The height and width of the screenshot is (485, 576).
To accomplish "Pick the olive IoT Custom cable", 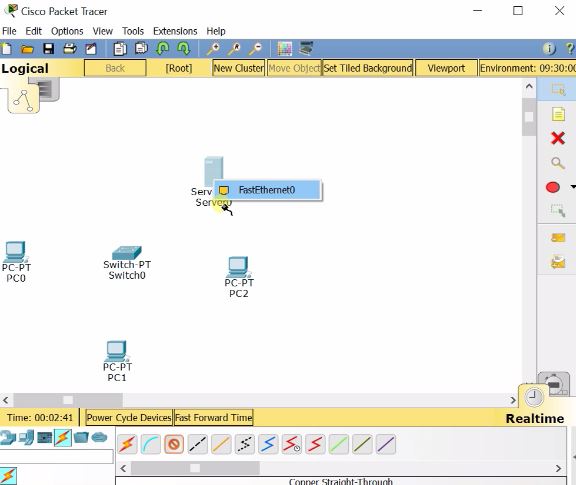I will click(x=362, y=444).
